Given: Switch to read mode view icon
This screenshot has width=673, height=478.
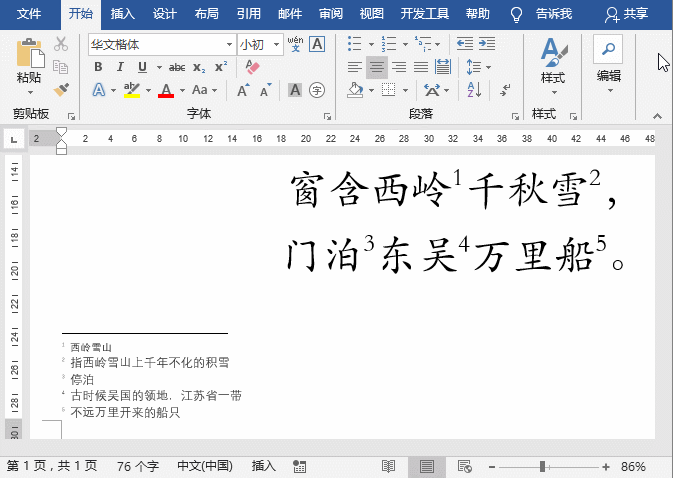Looking at the screenshot, I should pyautogui.click(x=388, y=466).
